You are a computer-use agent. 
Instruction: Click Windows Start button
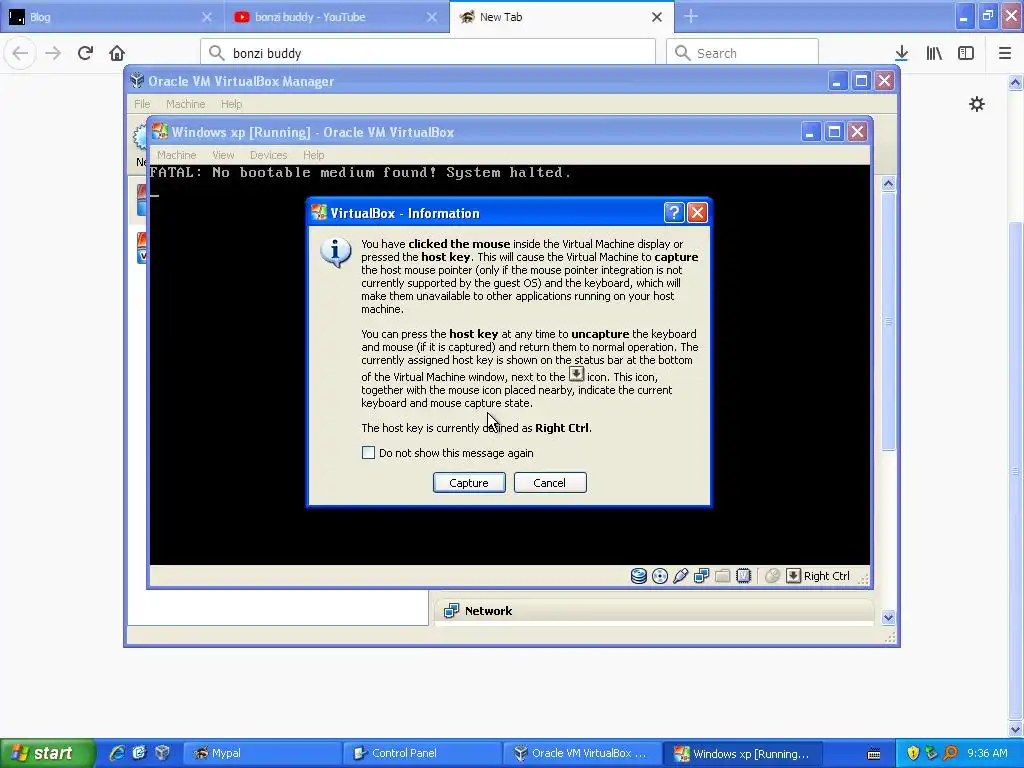pos(47,753)
